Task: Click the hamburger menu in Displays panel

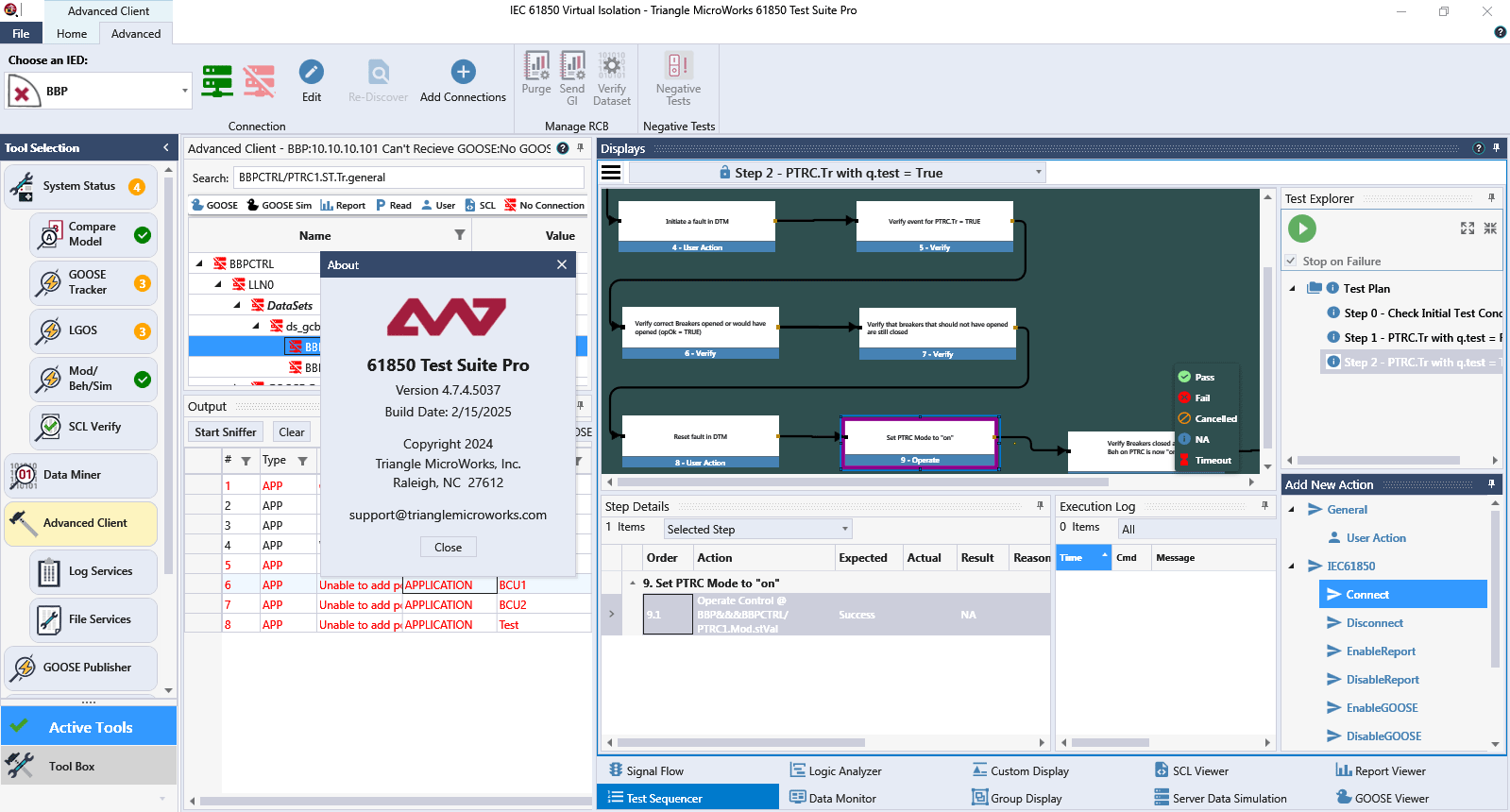Action: (611, 172)
